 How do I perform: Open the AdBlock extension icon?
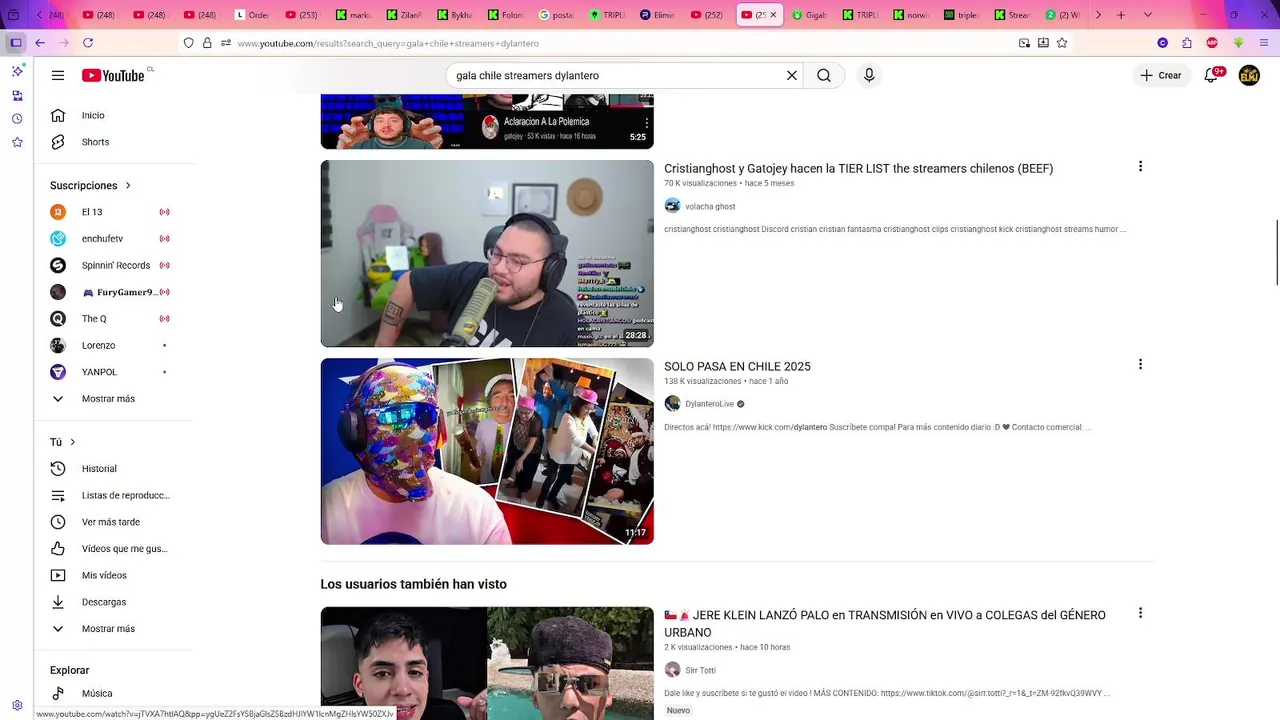pos(1212,43)
